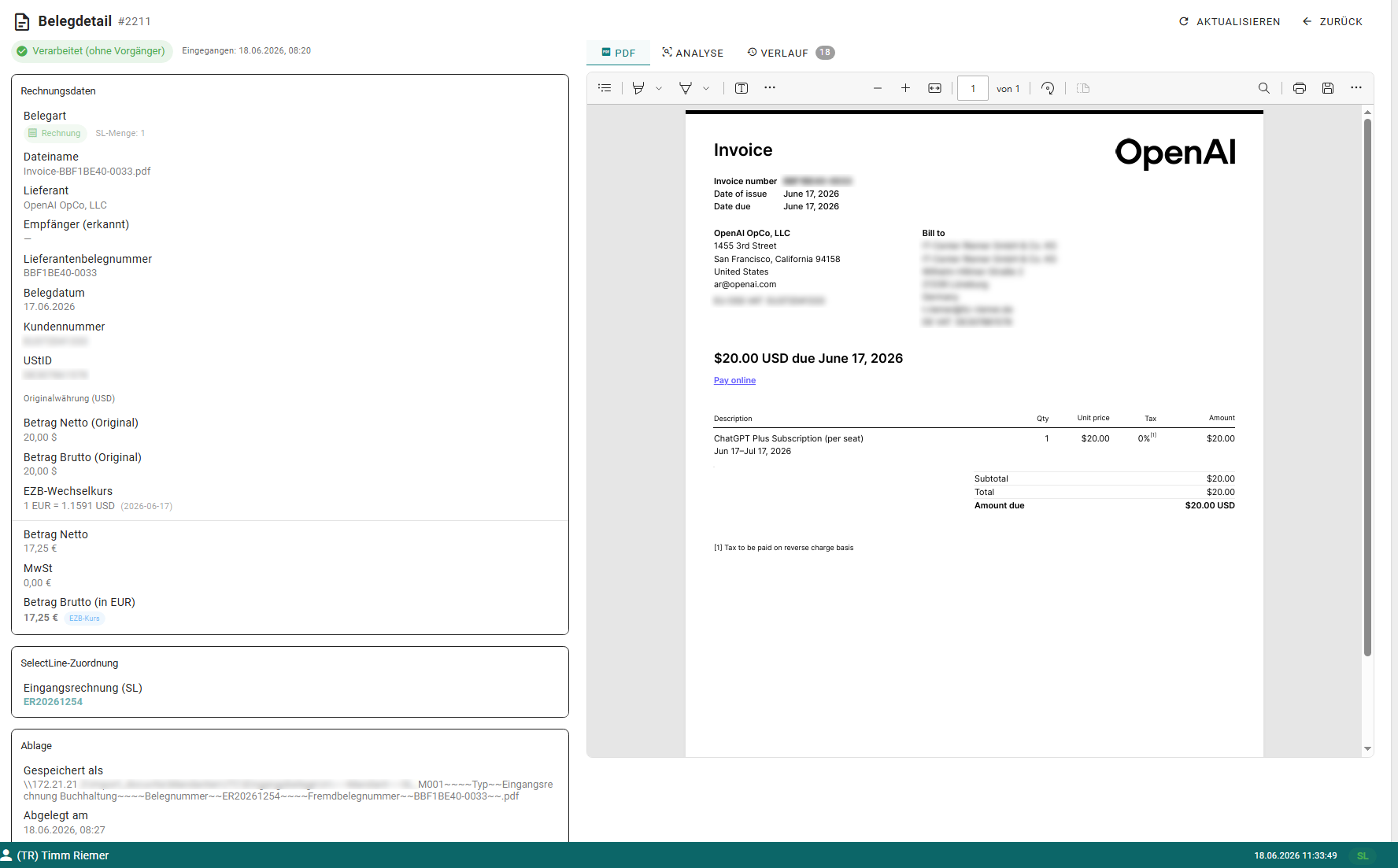This screenshot has height=868, width=1398.
Task: Expand the draw tool options arrow
Action: (x=706, y=88)
